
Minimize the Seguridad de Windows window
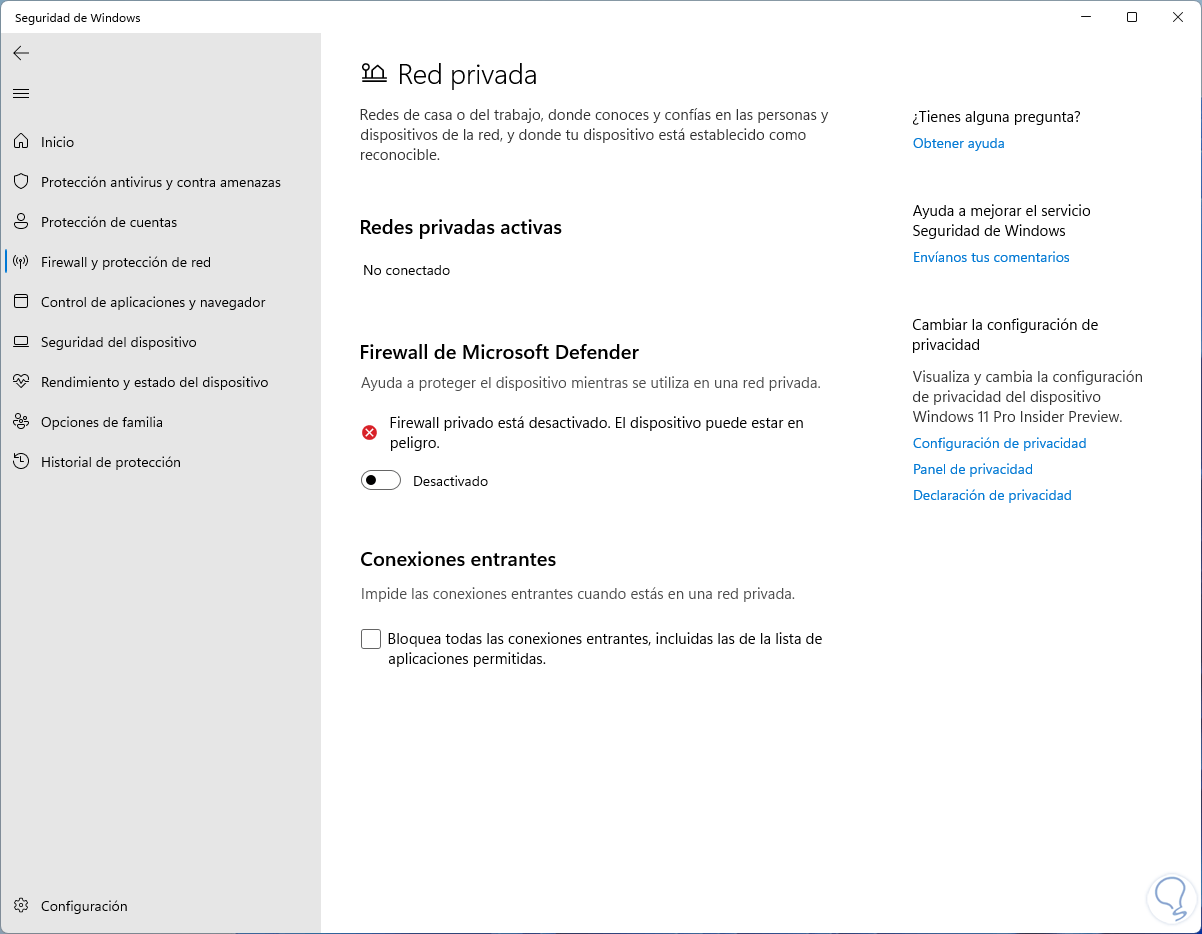pyautogui.click(x=1086, y=17)
